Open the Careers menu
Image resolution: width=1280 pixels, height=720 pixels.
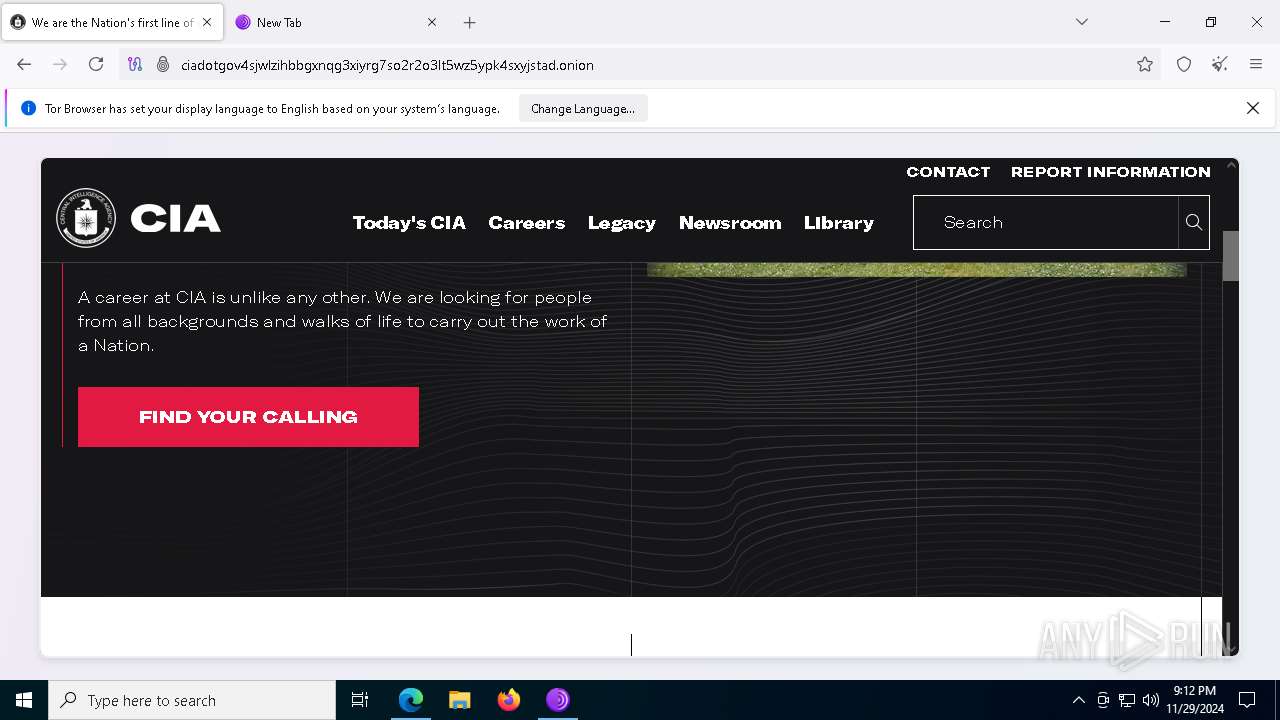coord(527,223)
